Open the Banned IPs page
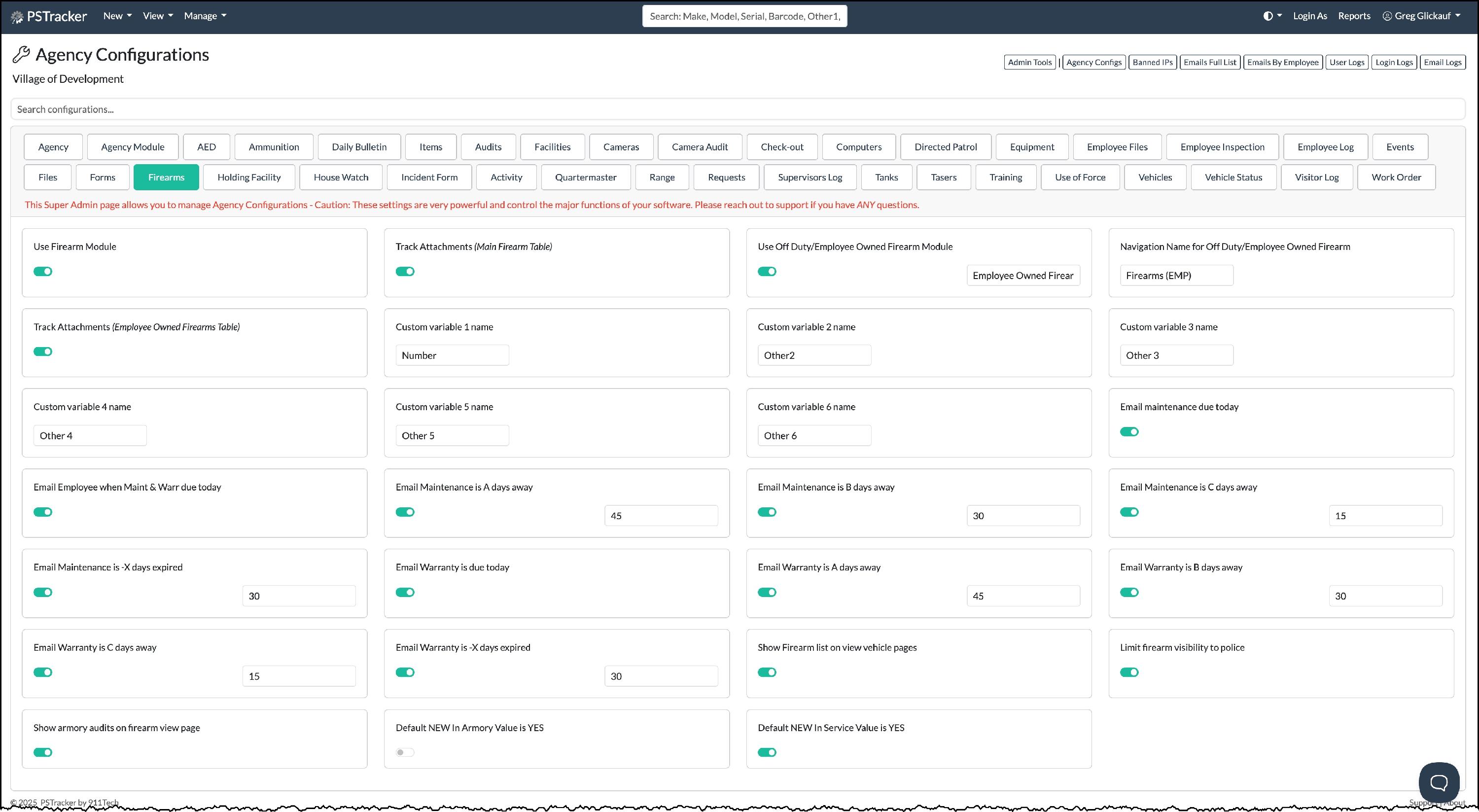 click(1152, 63)
